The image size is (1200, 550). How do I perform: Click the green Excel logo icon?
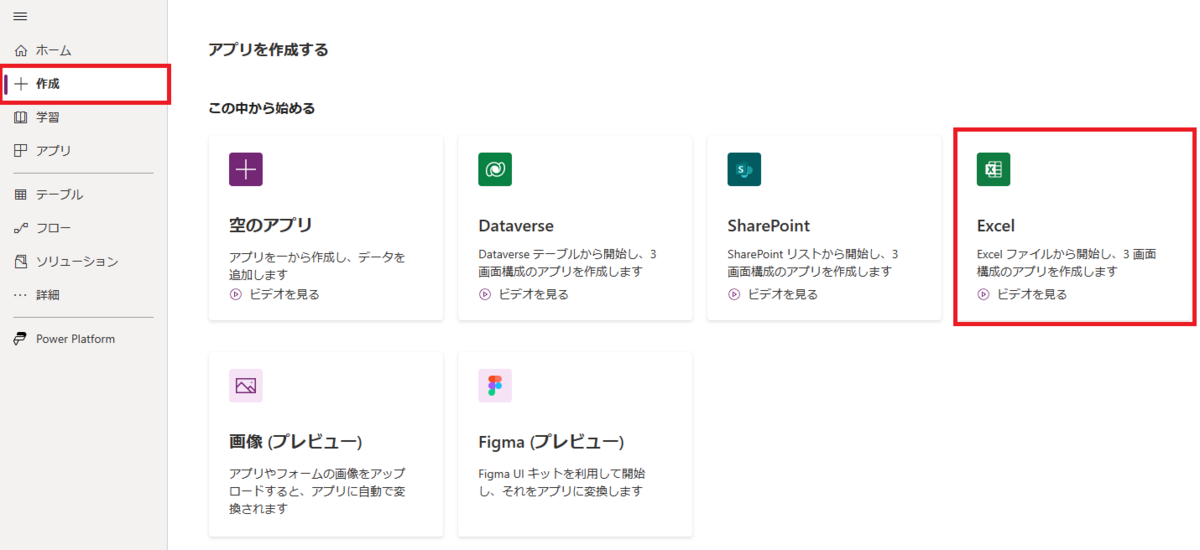[x=994, y=170]
